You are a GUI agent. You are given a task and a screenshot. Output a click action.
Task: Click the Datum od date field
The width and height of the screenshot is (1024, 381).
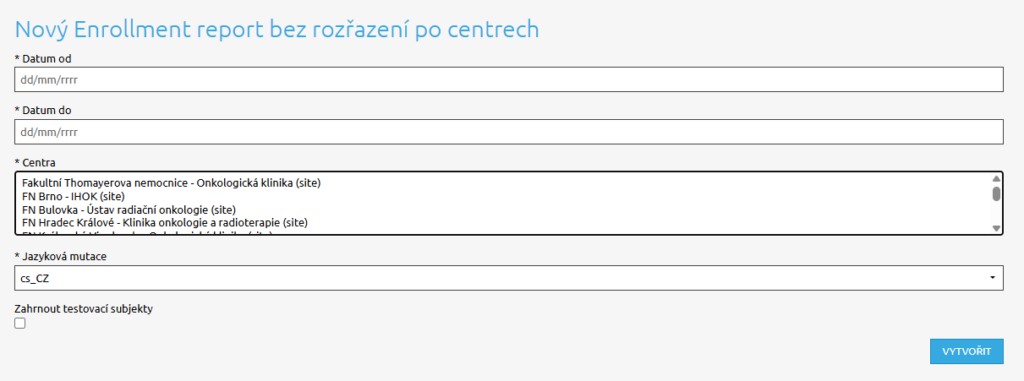(508, 80)
